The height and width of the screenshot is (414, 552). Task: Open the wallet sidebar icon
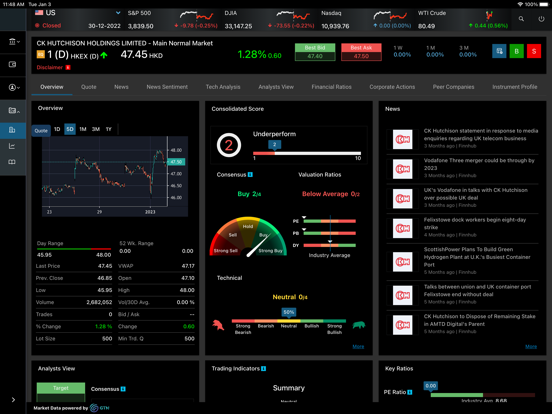tap(12, 64)
